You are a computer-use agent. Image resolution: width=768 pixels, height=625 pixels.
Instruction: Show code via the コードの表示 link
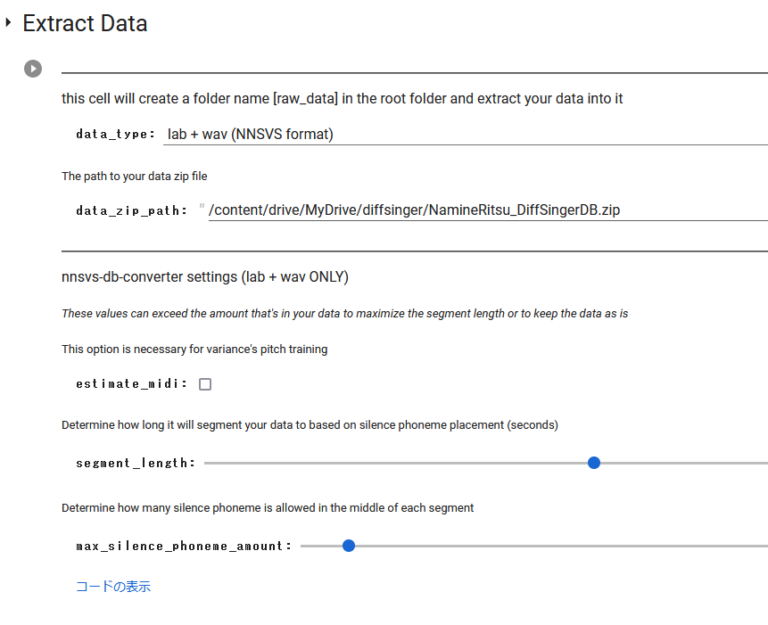pyautogui.click(x=113, y=587)
